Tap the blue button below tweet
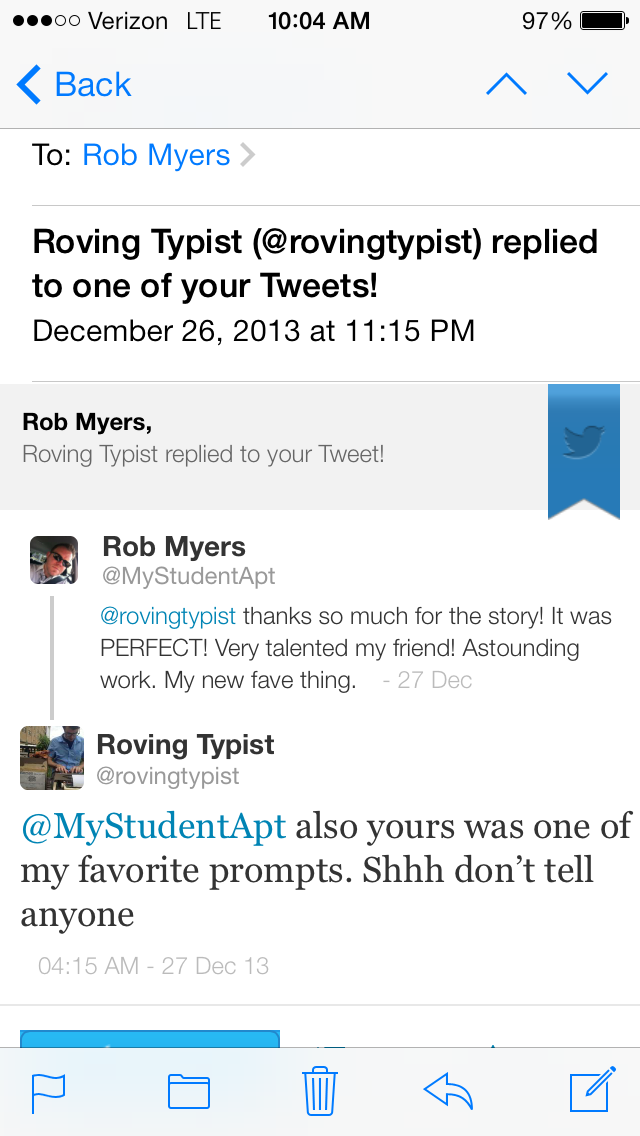640x1136 pixels. tap(150, 1038)
